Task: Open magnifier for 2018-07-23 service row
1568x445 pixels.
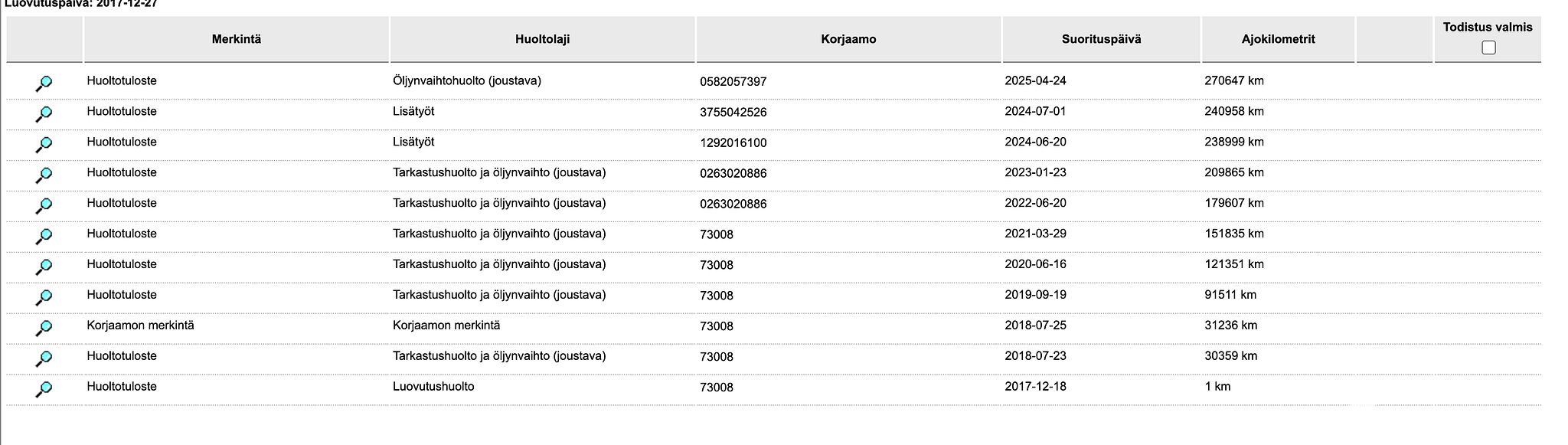Action: [x=44, y=359]
